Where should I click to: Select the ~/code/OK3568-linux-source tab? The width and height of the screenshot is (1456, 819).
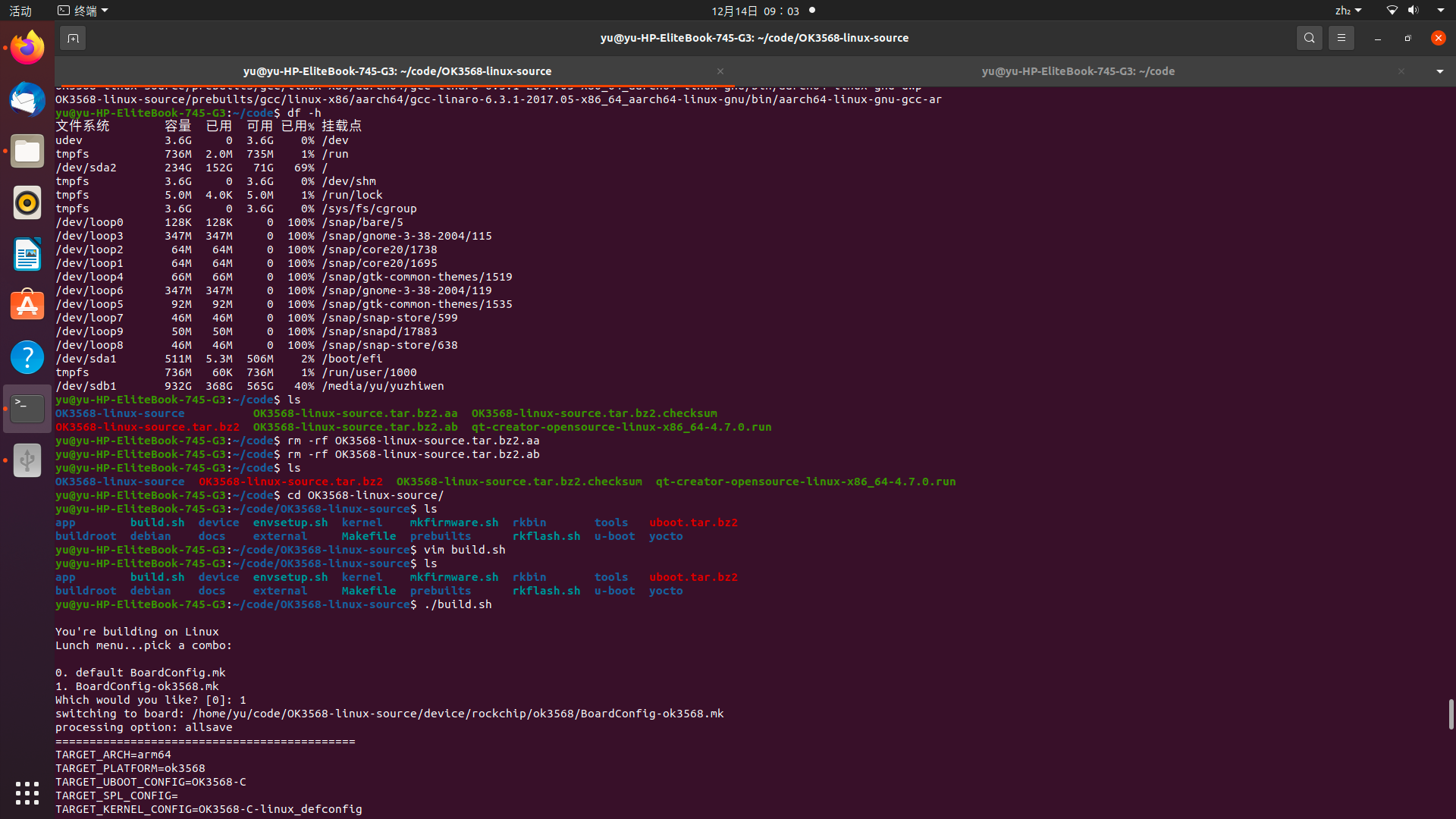397,71
